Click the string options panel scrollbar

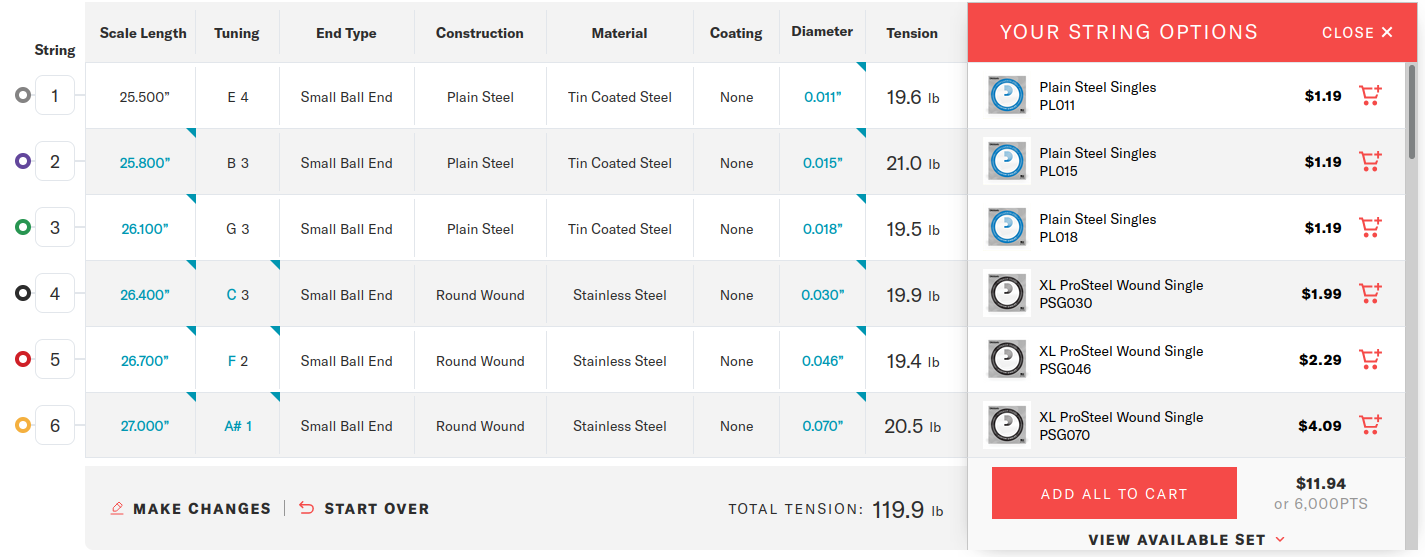click(x=1411, y=110)
